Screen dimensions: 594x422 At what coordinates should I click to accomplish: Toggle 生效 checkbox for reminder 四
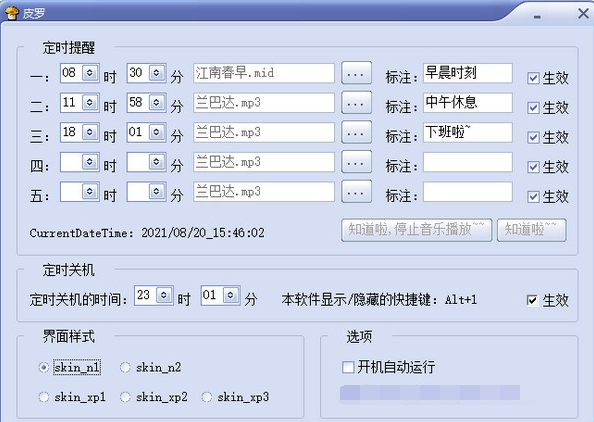[533, 167]
